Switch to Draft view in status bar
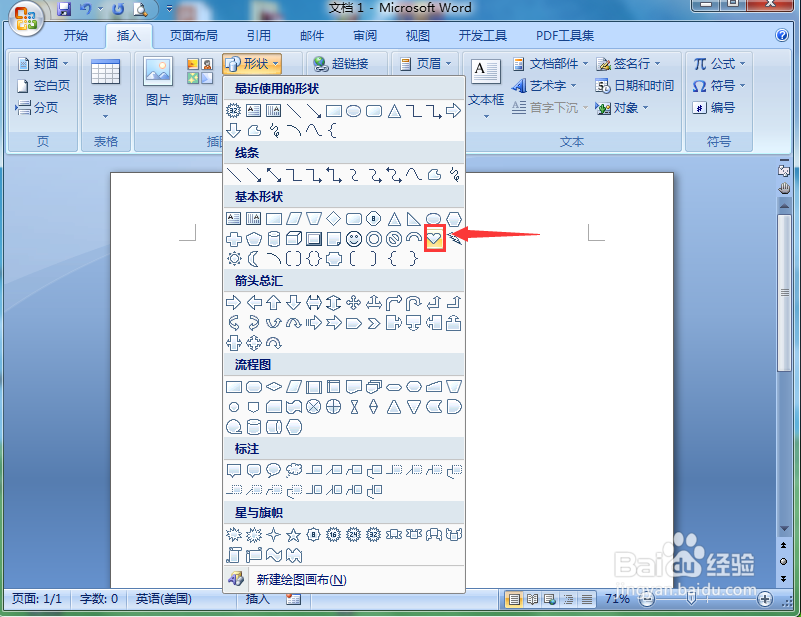This screenshot has height=617, width=801. click(x=587, y=599)
